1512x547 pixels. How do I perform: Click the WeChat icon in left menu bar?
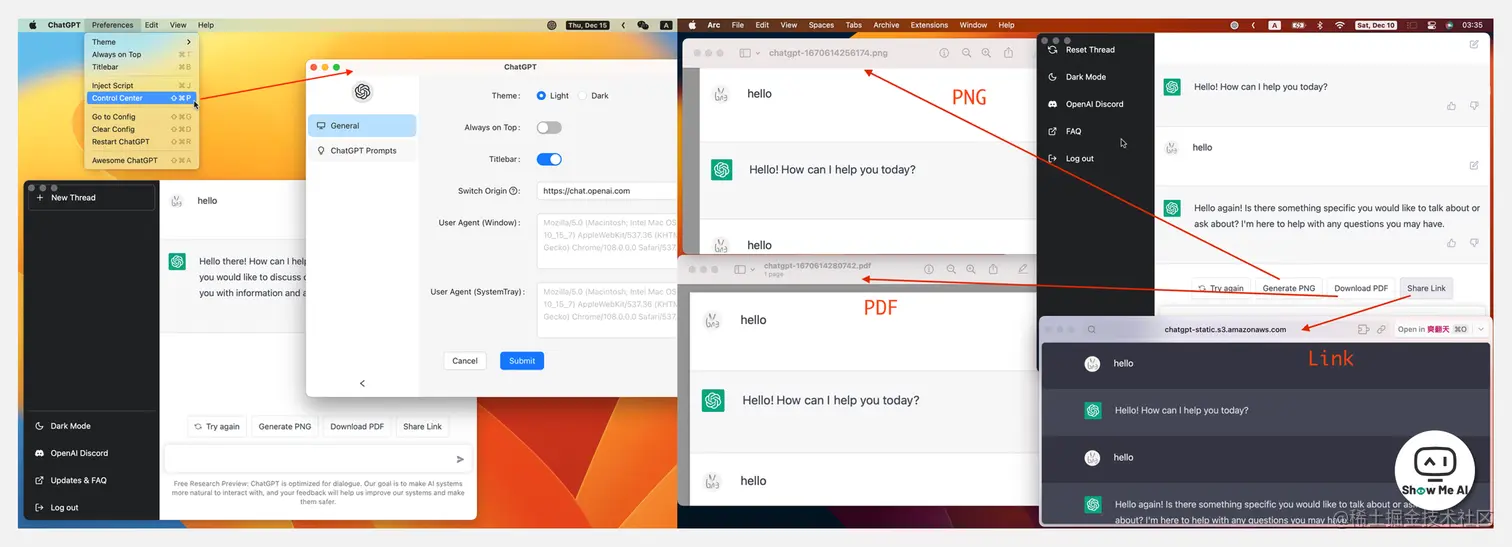coord(643,25)
